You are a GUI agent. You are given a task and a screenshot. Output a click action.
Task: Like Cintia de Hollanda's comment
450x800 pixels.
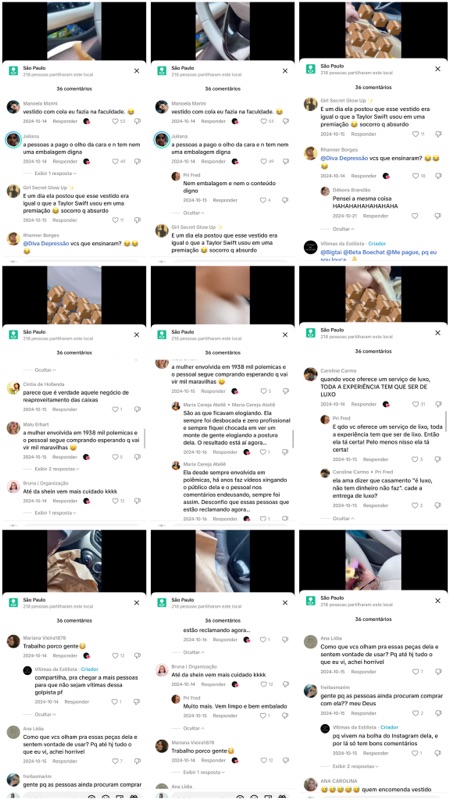115,409
